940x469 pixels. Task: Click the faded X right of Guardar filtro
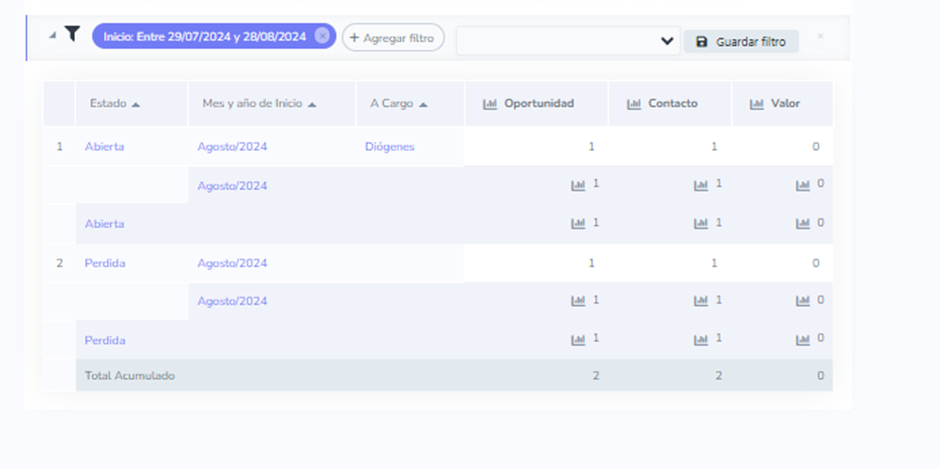point(820,37)
